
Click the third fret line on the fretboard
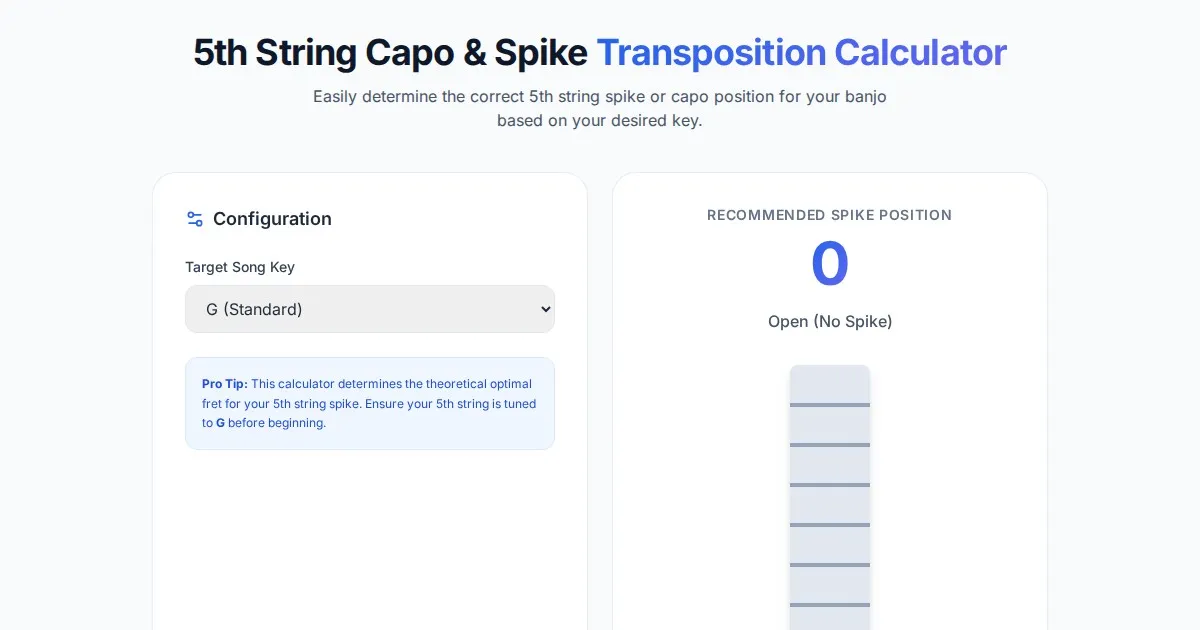[830, 485]
